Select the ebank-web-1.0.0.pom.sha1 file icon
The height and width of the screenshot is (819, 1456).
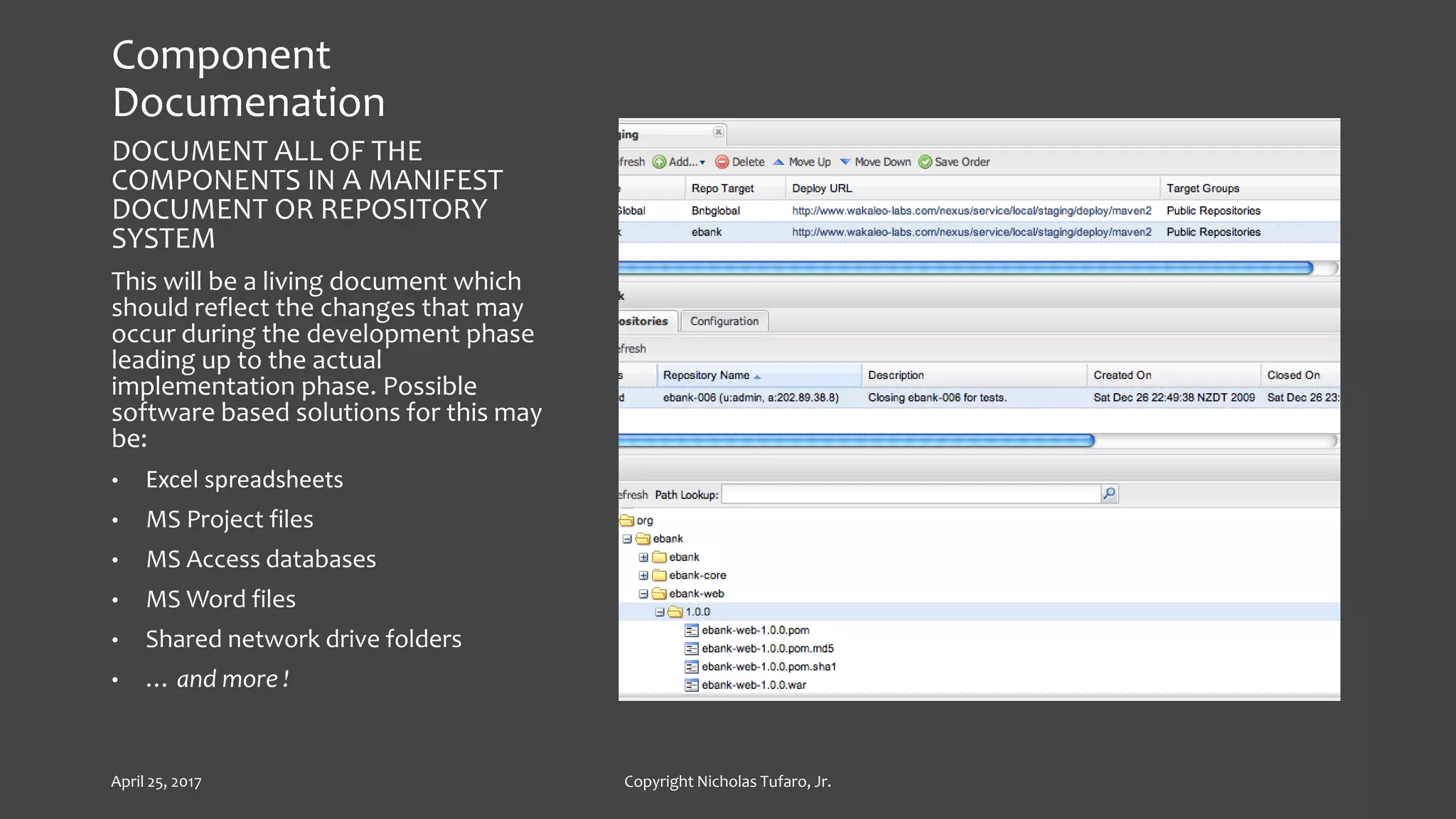pos(691,667)
